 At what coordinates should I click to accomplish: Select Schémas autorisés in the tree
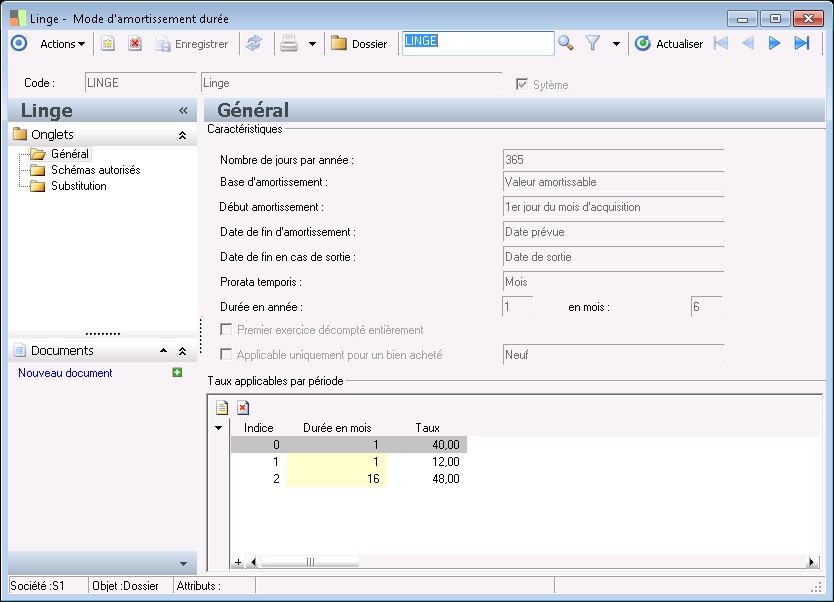click(x=95, y=170)
